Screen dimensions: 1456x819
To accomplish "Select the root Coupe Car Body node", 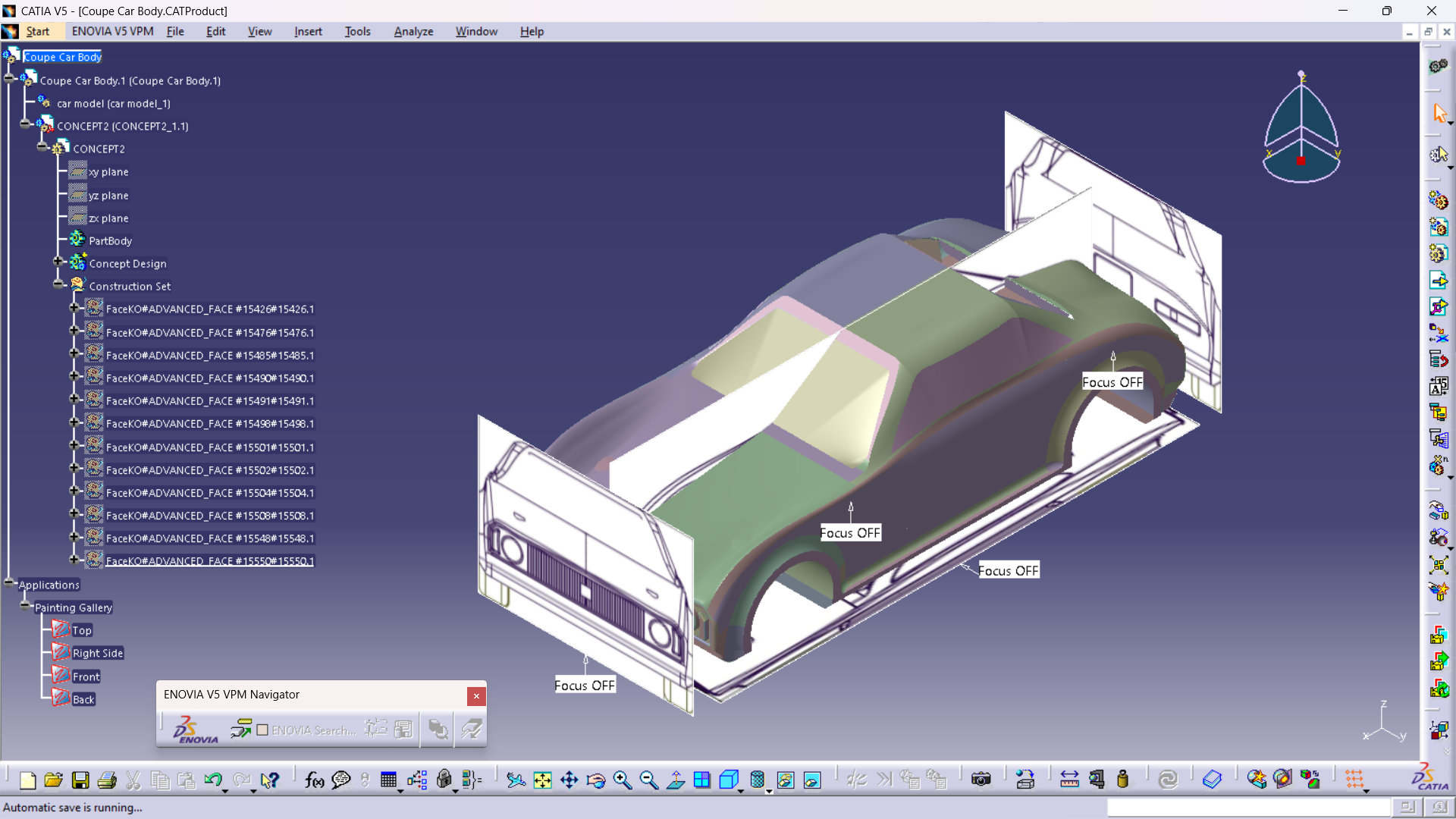I will 62,57.
